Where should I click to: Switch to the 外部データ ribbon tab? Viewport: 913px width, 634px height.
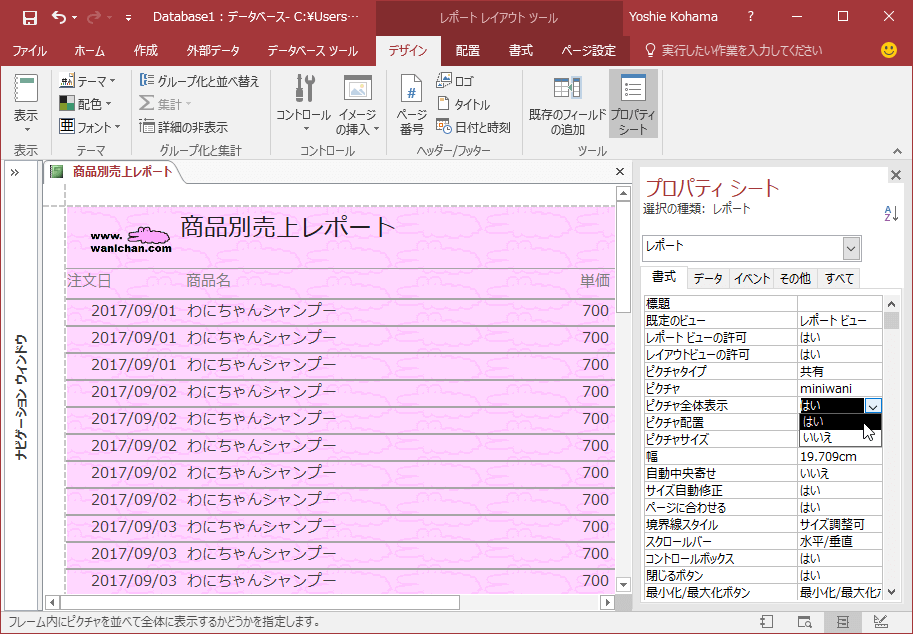pyautogui.click(x=213, y=51)
